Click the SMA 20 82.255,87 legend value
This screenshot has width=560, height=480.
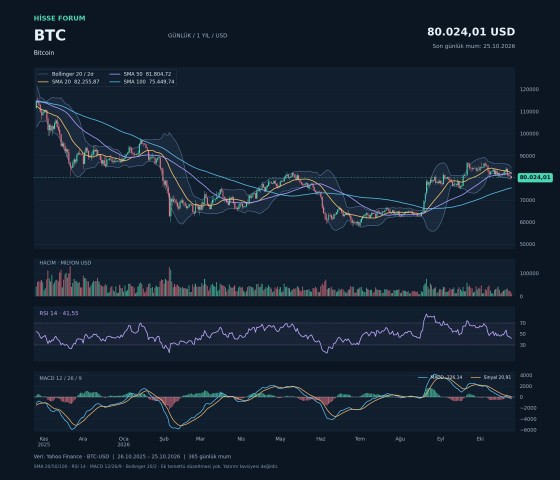coord(75,82)
